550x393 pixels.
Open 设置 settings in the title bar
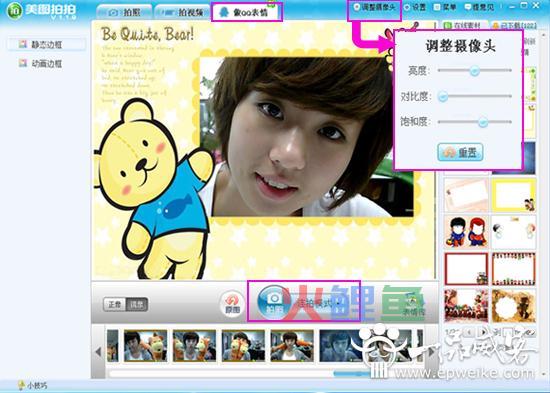click(415, 7)
